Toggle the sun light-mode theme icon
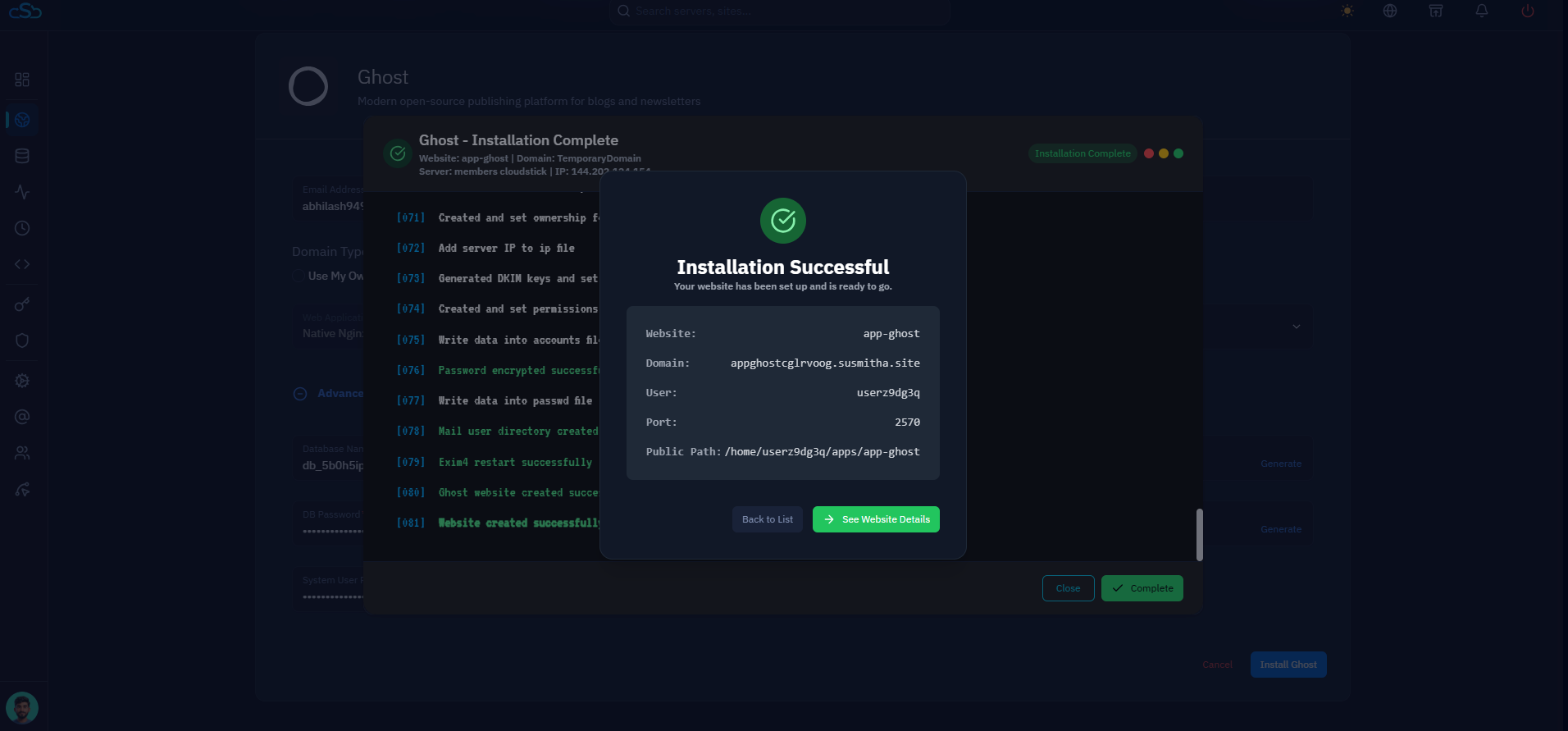Viewport: 1568px width, 731px height. pyautogui.click(x=1347, y=11)
